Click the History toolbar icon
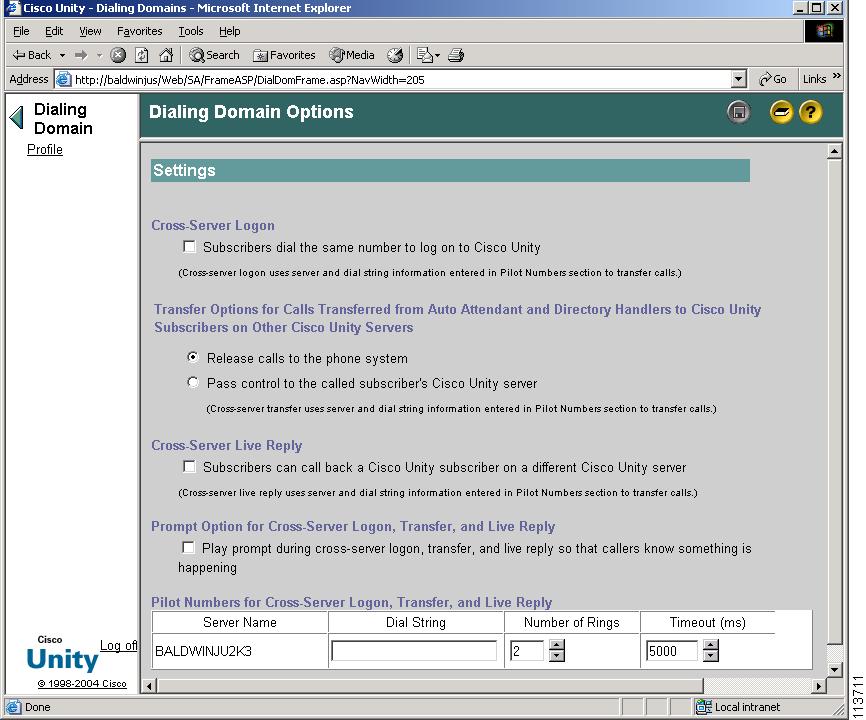The height and width of the screenshot is (720, 866). [395, 55]
